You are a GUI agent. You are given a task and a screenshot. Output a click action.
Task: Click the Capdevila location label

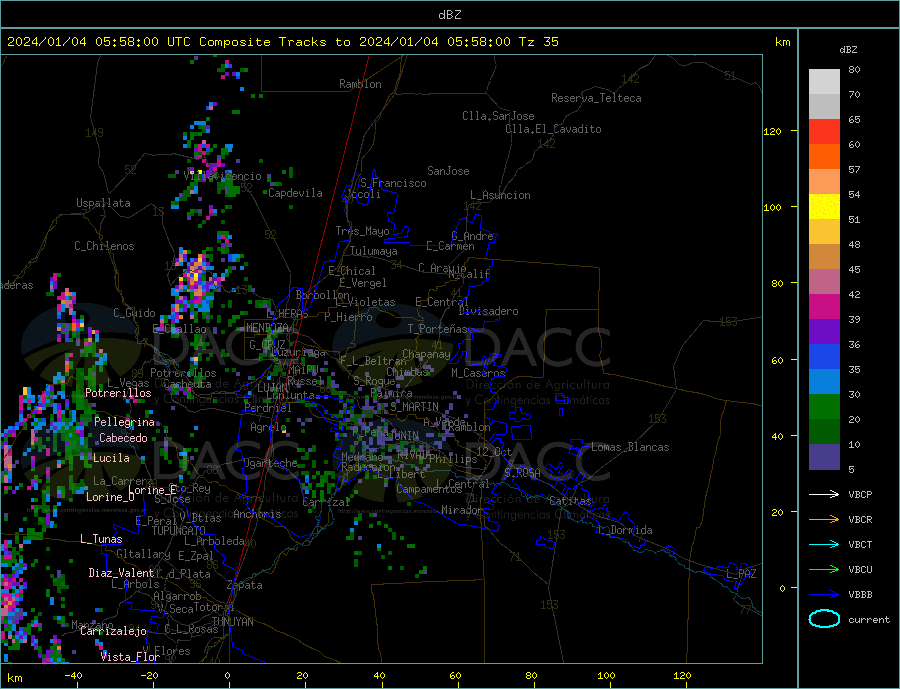coord(295,193)
